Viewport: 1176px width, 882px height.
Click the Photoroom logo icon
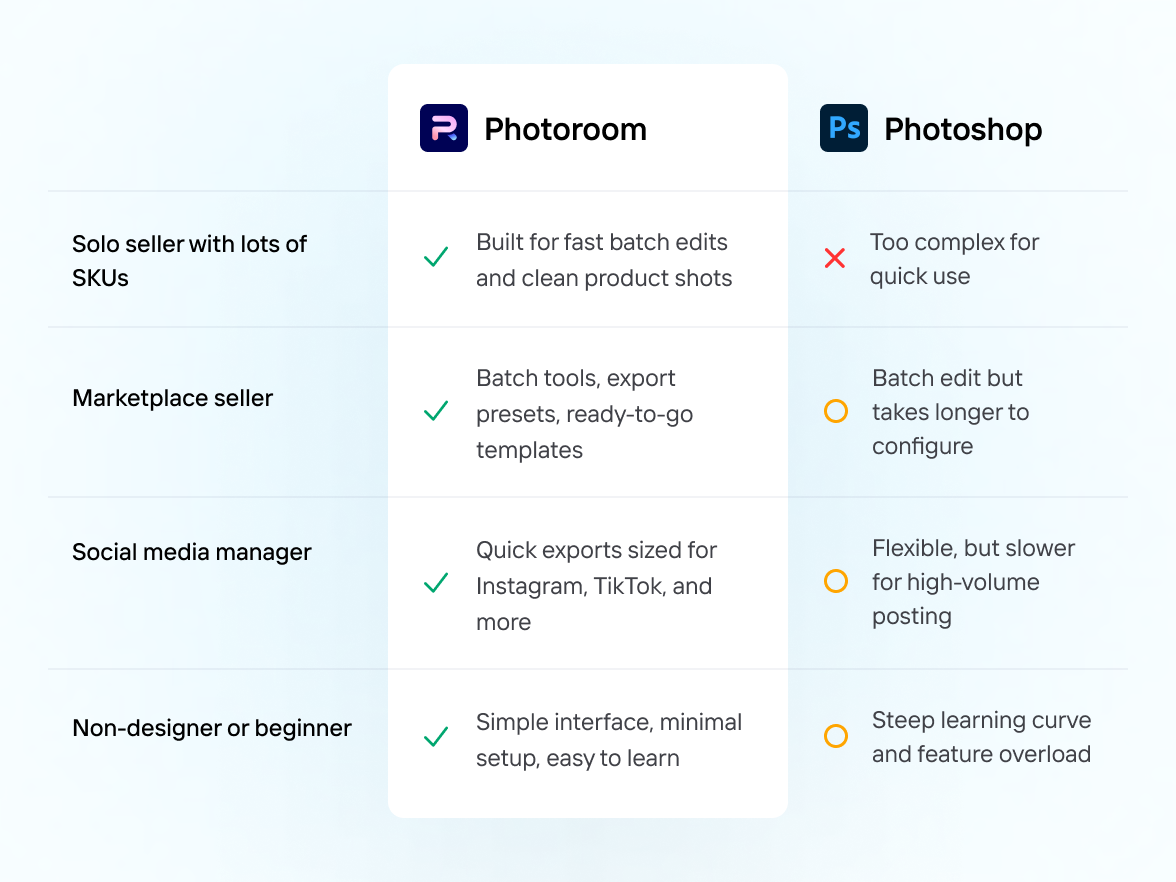444,128
